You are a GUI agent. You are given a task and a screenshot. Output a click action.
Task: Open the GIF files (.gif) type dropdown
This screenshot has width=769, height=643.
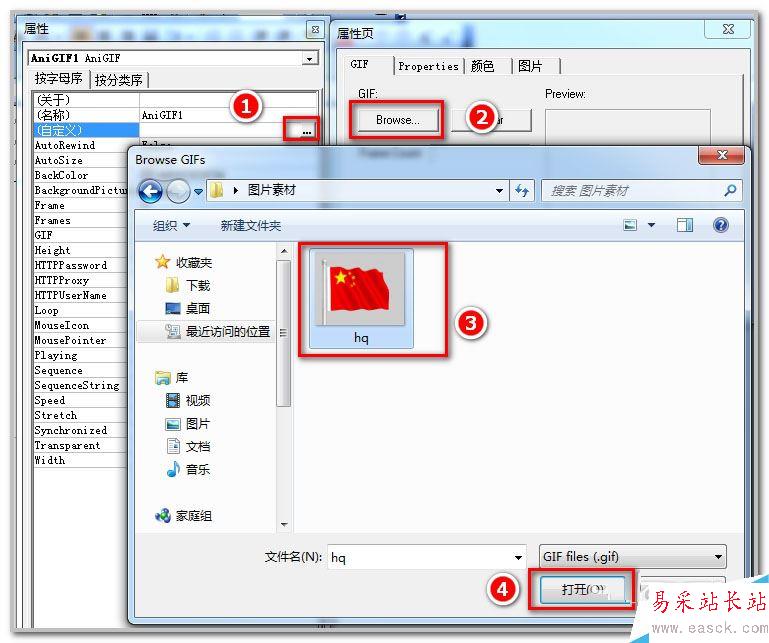tap(632, 557)
